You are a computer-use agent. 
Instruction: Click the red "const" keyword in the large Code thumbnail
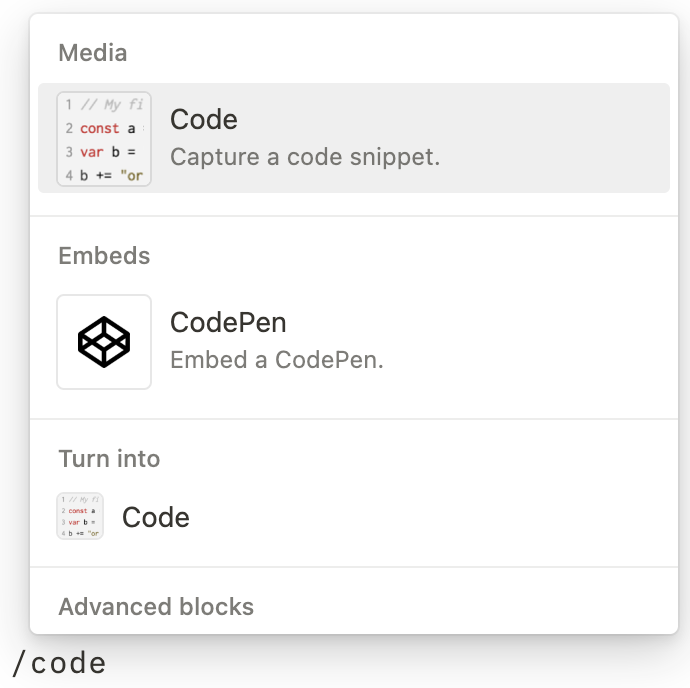[x=100, y=128]
